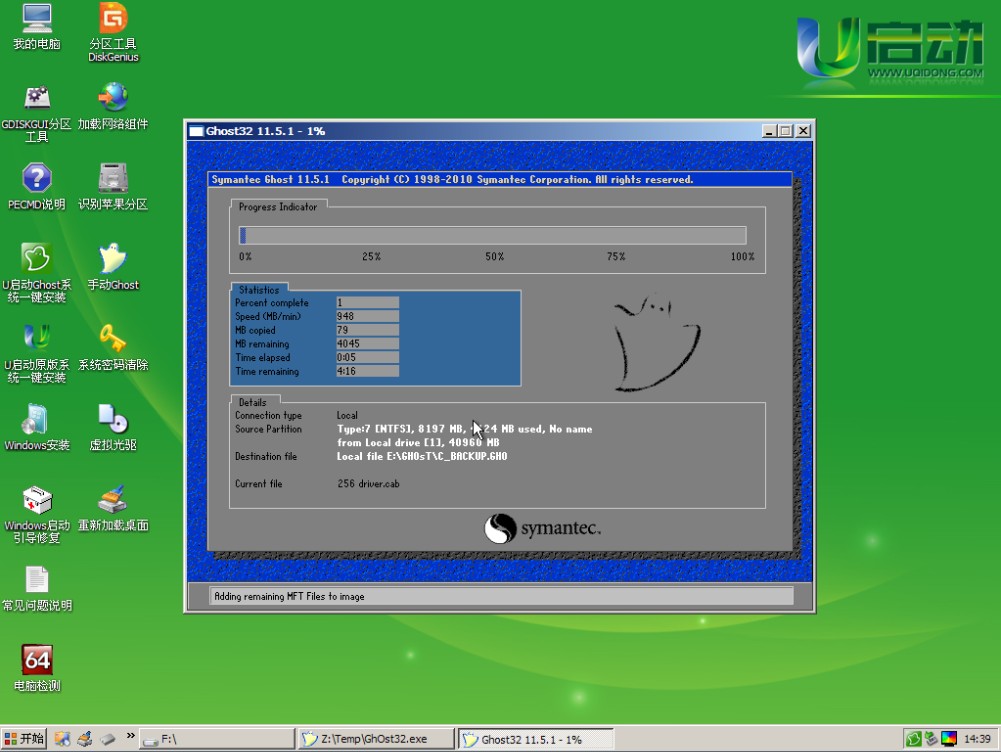This screenshot has height=752, width=1001.
Task: Open the 我的电脑 desktop icon
Action: click(36, 27)
